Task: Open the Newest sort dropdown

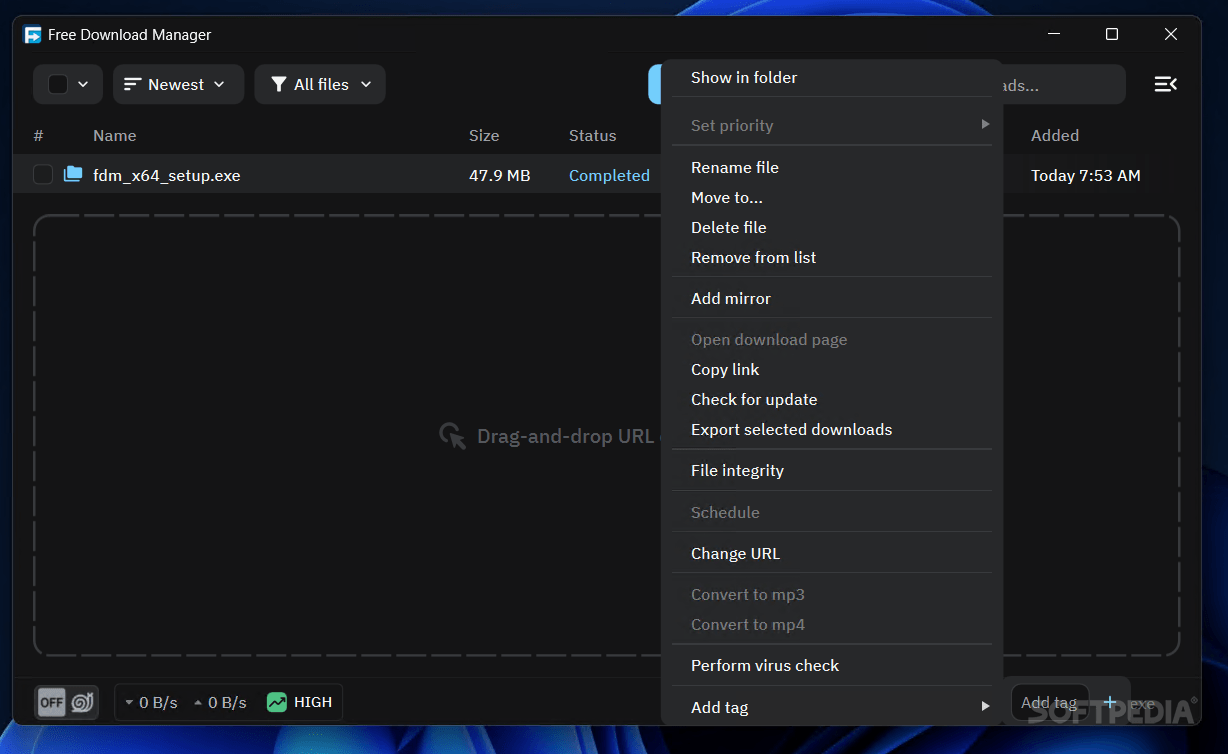Action: click(178, 84)
